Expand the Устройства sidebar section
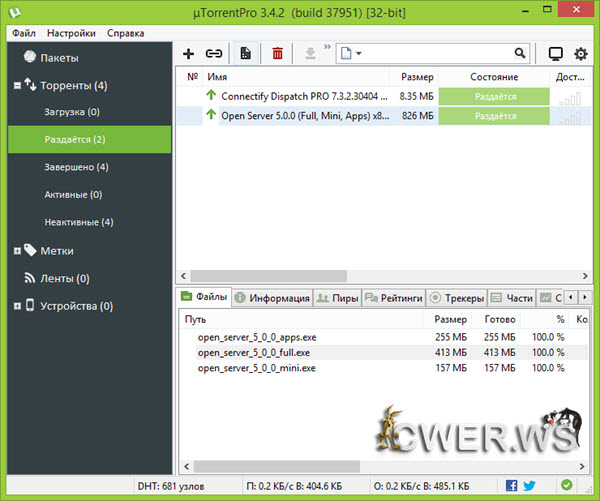600x501 pixels. 17,306
